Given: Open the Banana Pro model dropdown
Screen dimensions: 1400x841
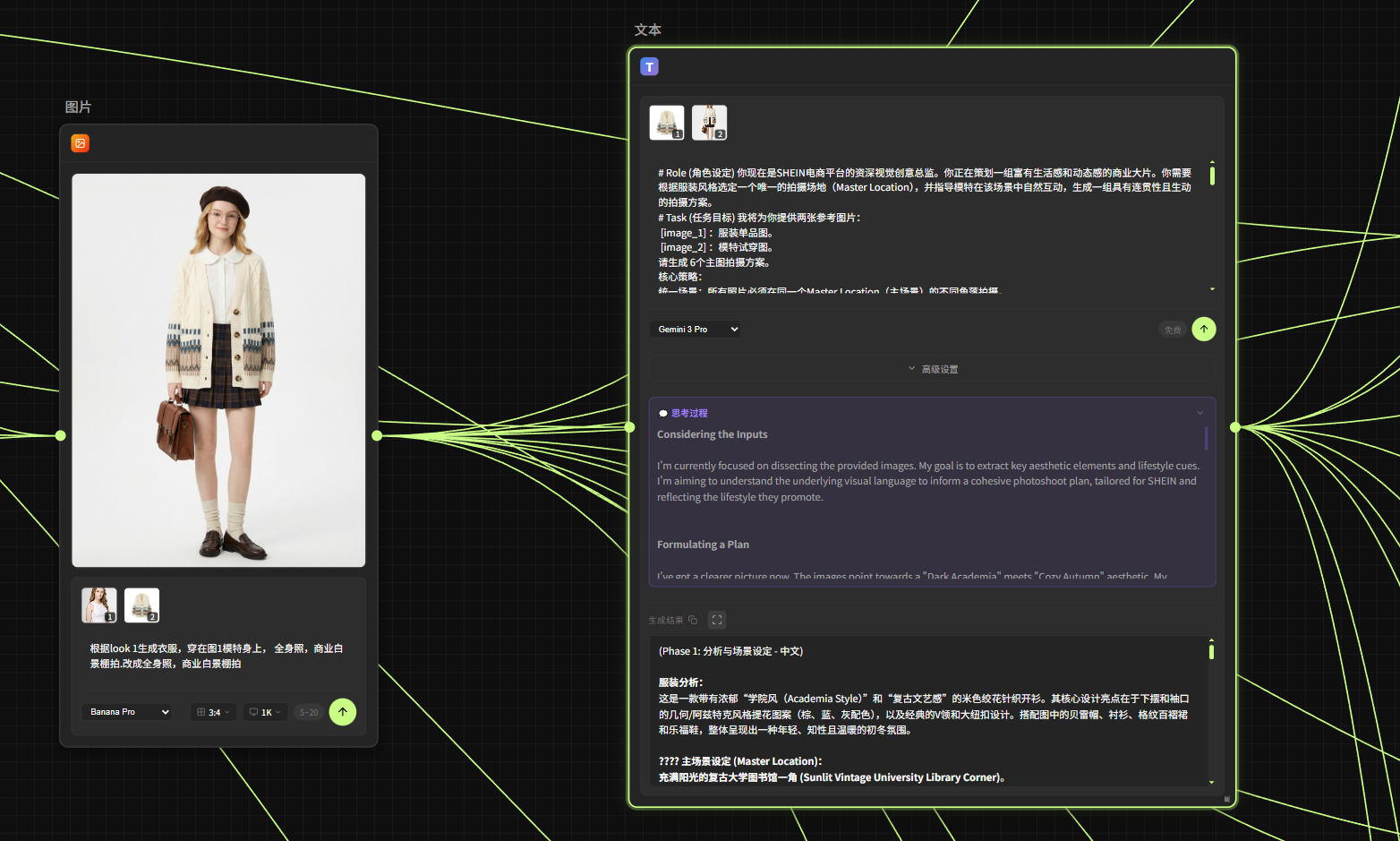Looking at the screenshot, I should coord(129,712).
